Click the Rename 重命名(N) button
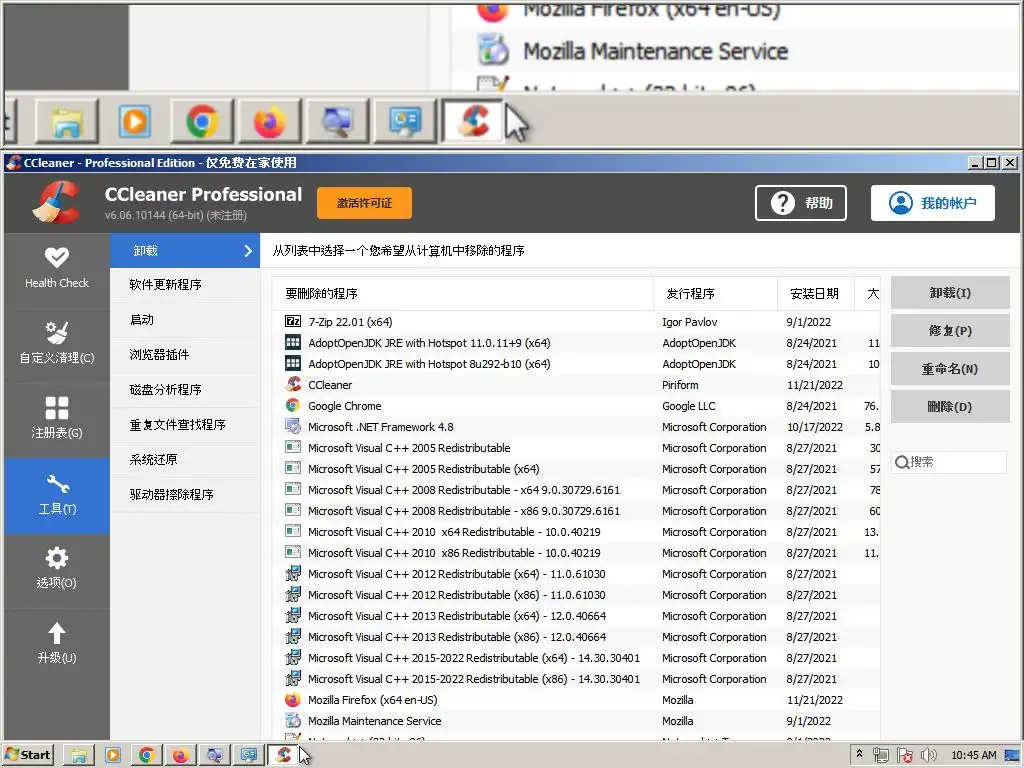The height and width of the screenshot is (768, 1024). pyautogui.click(x=950, y=369)
